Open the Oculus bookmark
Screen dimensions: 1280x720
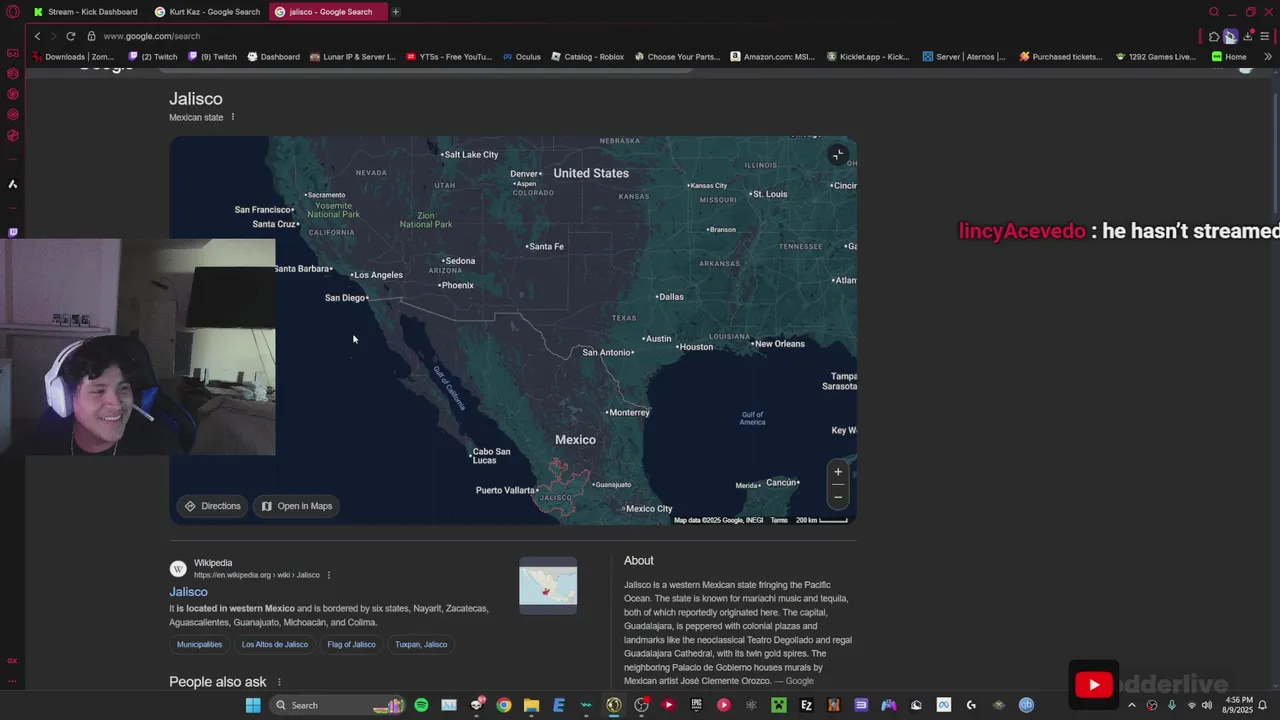click(x=521, y=57)
